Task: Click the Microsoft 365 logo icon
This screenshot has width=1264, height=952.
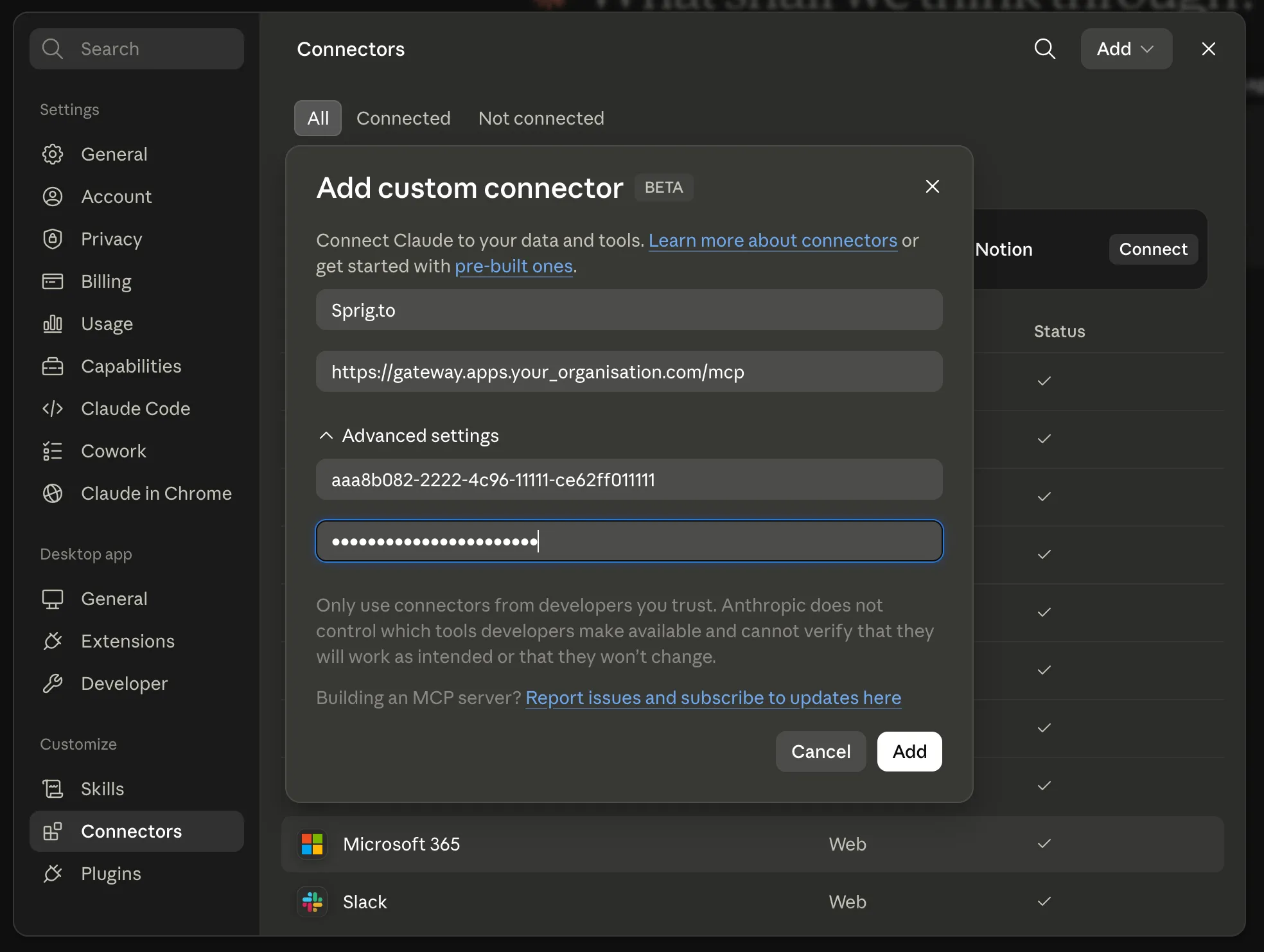Action: (312, 844)
